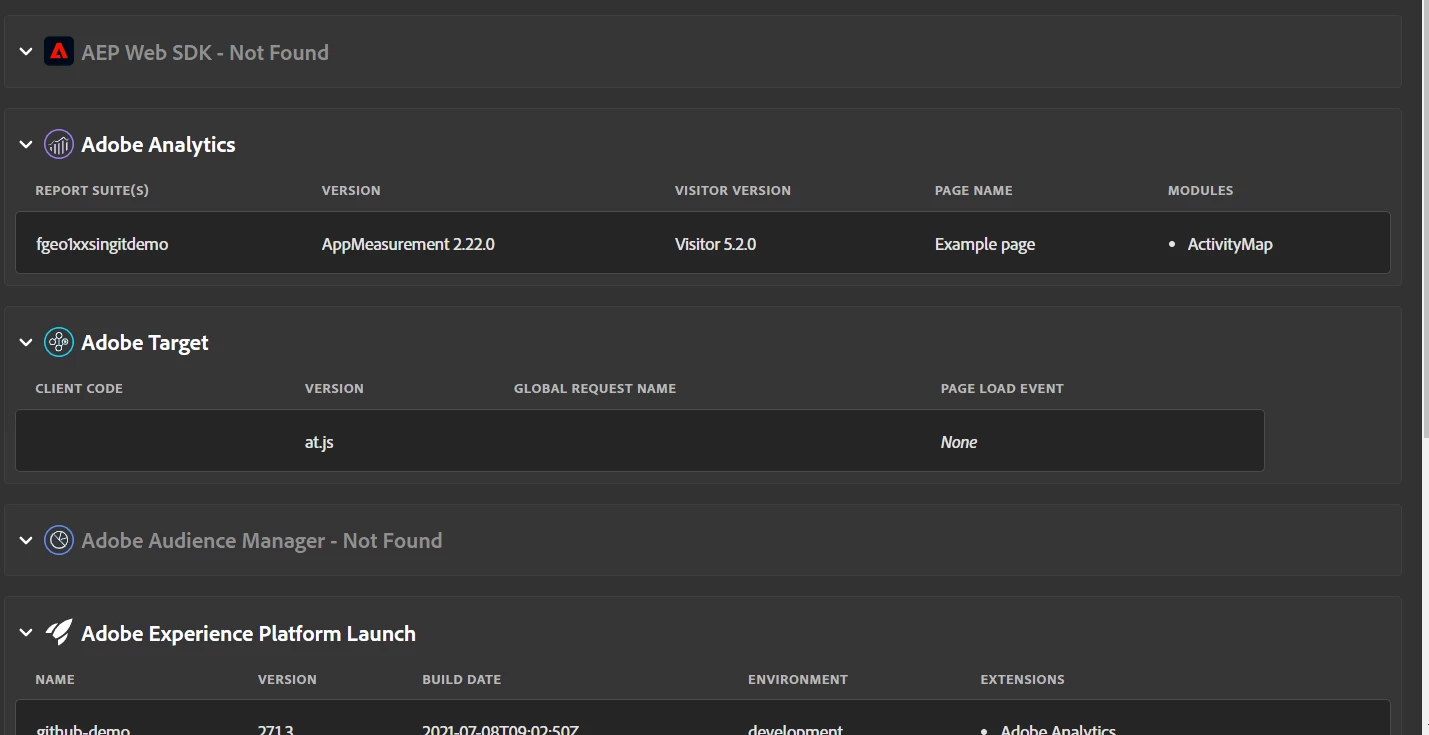This screenshot has height=735, width=1429.
Task: Click the Adobe Analytics bar chart icon
Action: [59, 144]
